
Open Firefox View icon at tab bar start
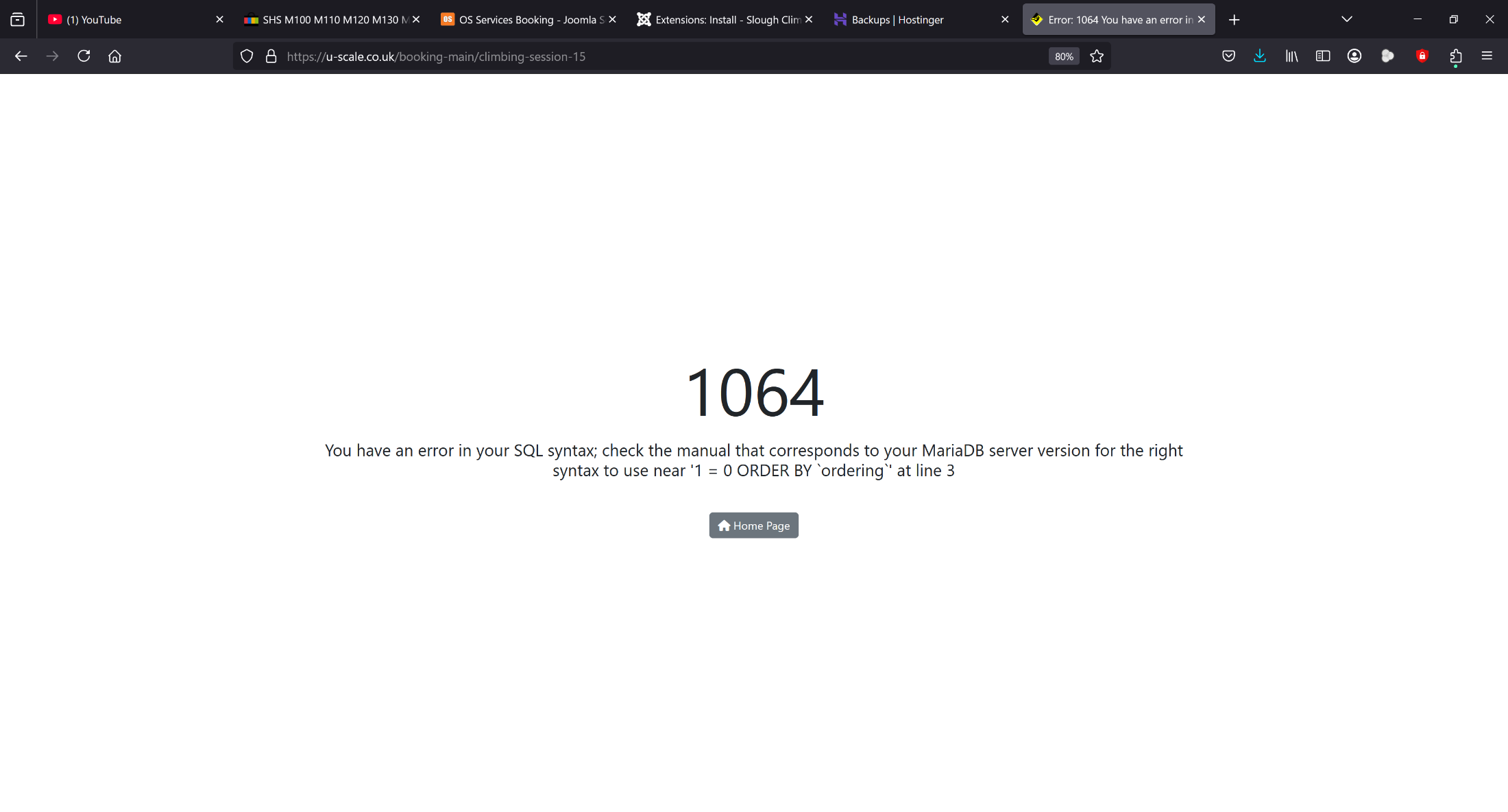pyautogui.click(x=18, y=20)
